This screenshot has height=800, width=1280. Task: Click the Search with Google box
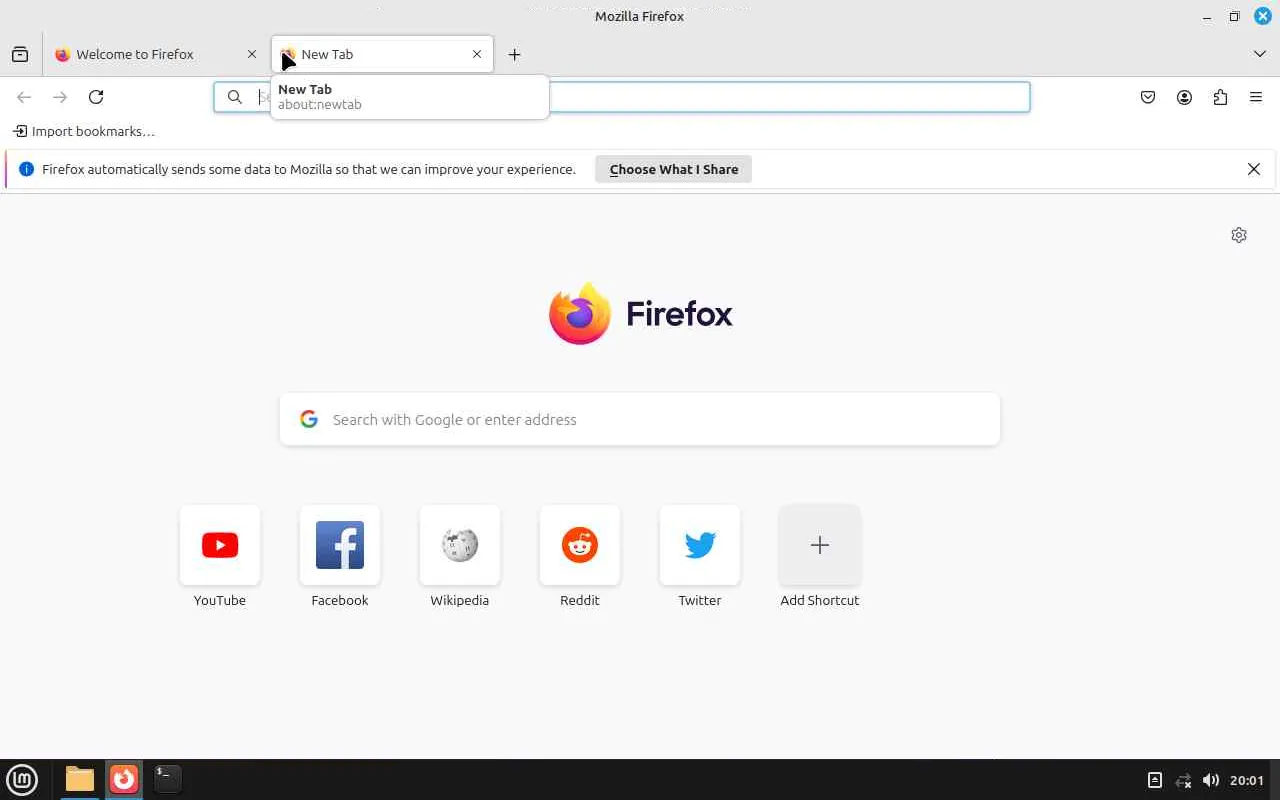click(x=640, y=419)
